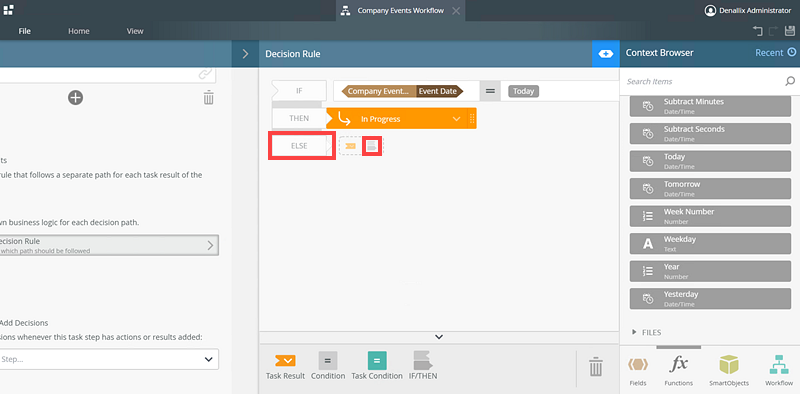
Task: Close the Company Events Workflow tab
Action: 456,11
